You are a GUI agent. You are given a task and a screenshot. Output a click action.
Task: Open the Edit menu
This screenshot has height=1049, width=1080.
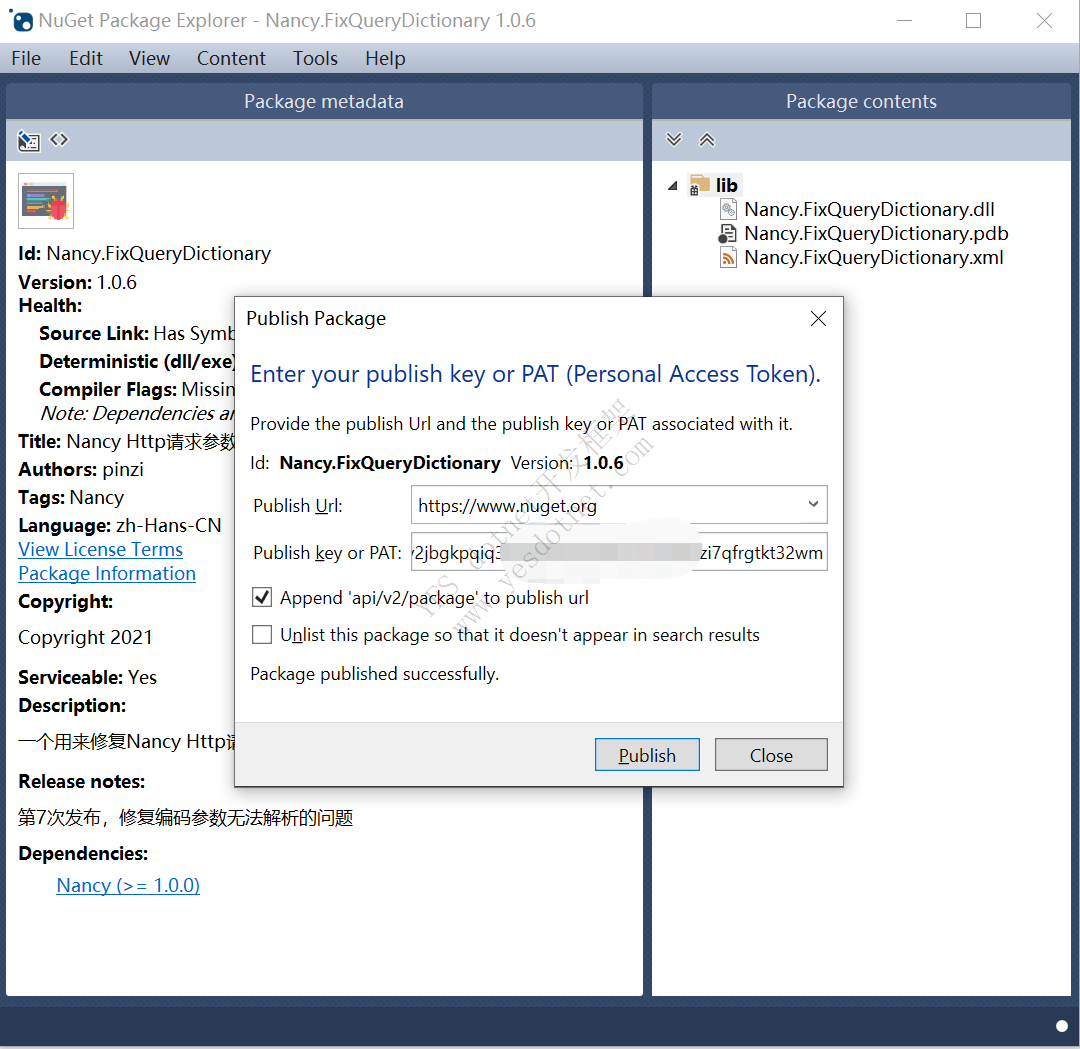pos(85,59)
